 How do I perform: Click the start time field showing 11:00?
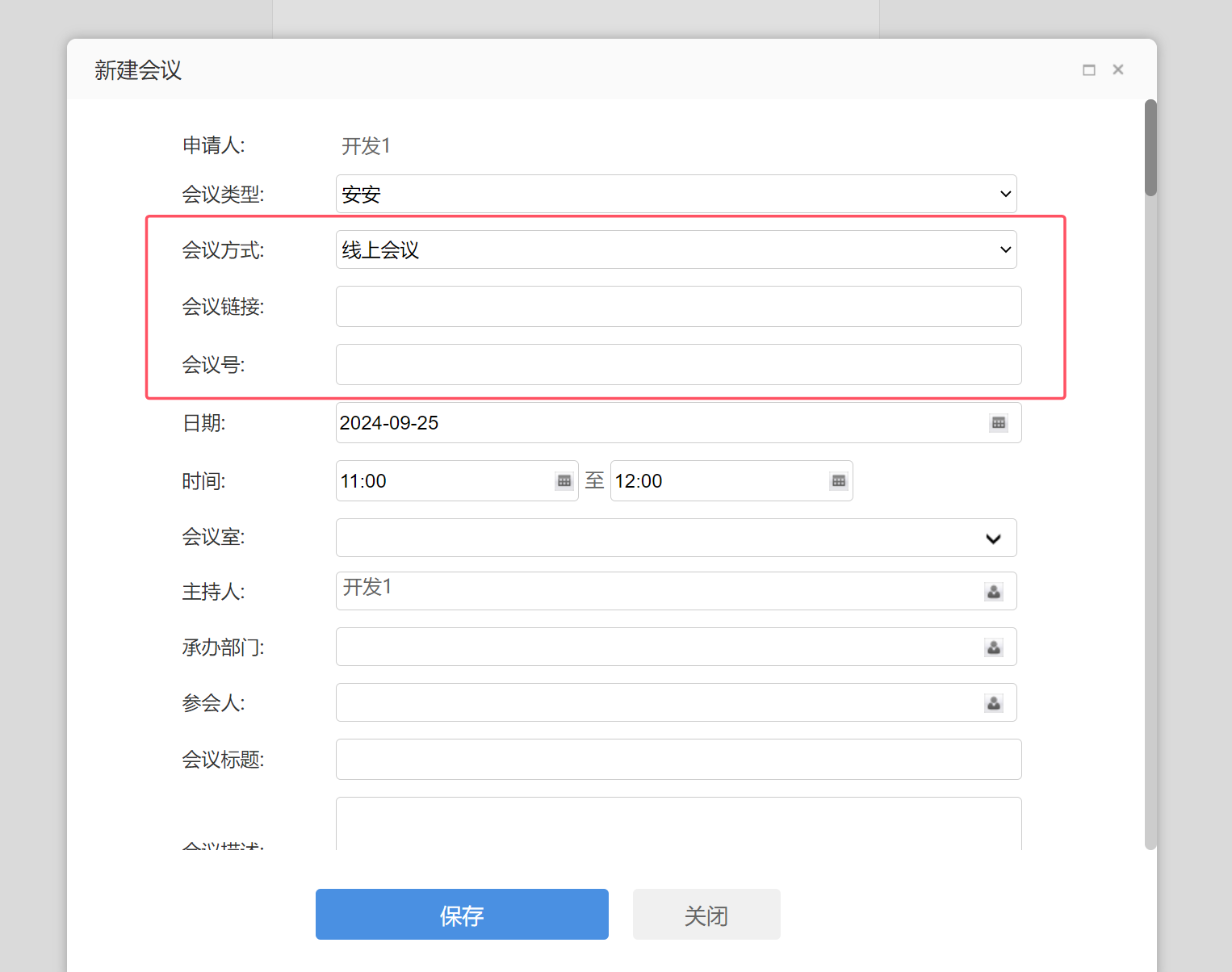pyautogui.click(x=444, y=481)
